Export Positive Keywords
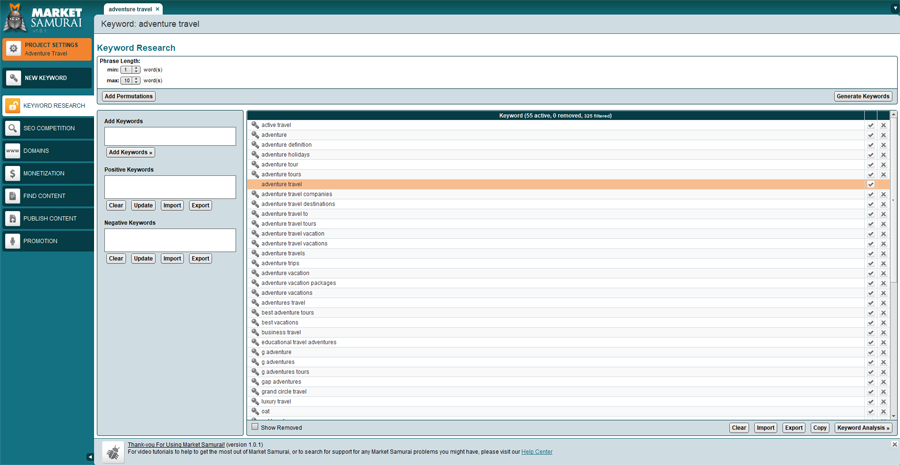 coord(200,206)
